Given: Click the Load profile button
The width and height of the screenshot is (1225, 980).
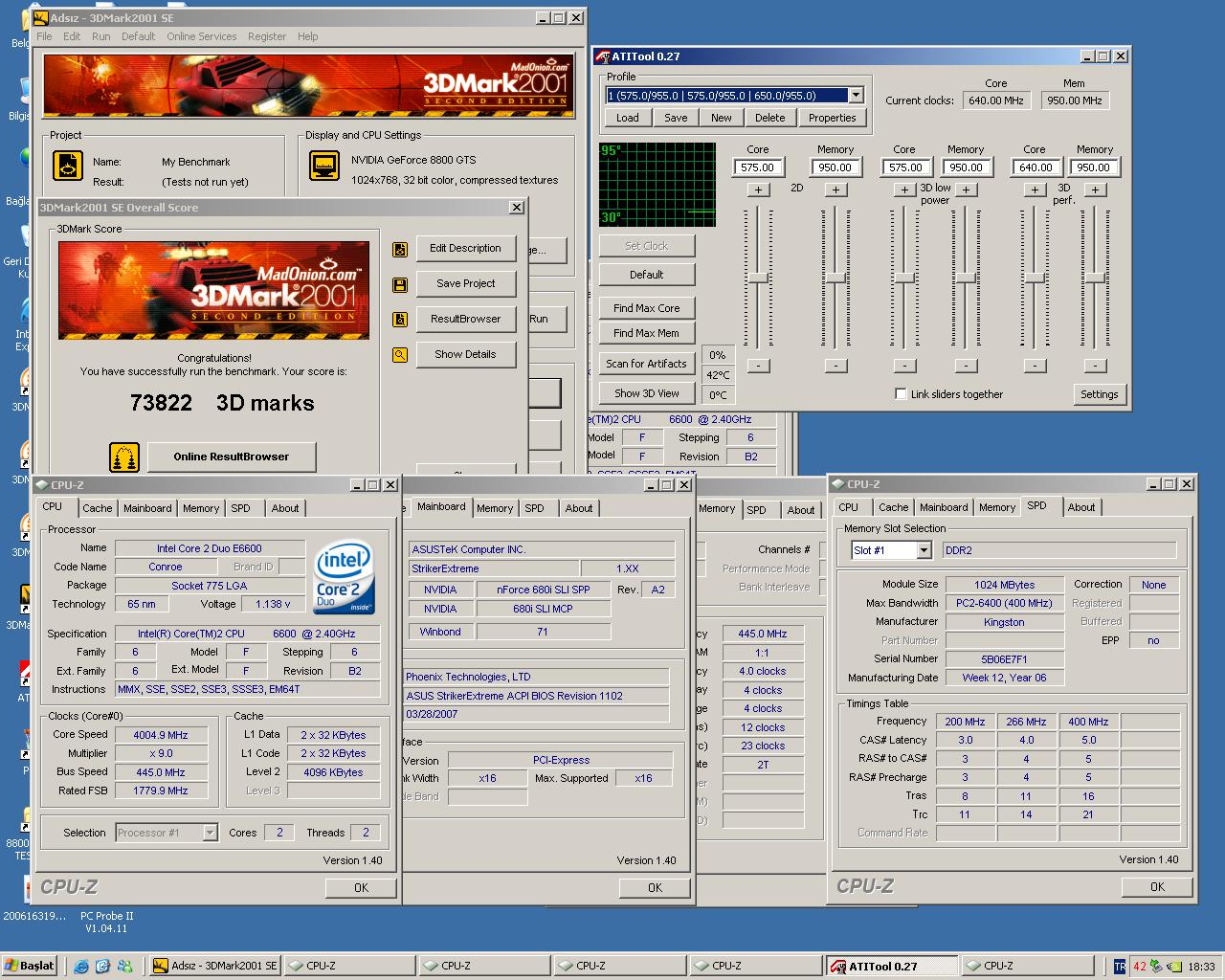Looking at the screenshot, I should [628, 118].
